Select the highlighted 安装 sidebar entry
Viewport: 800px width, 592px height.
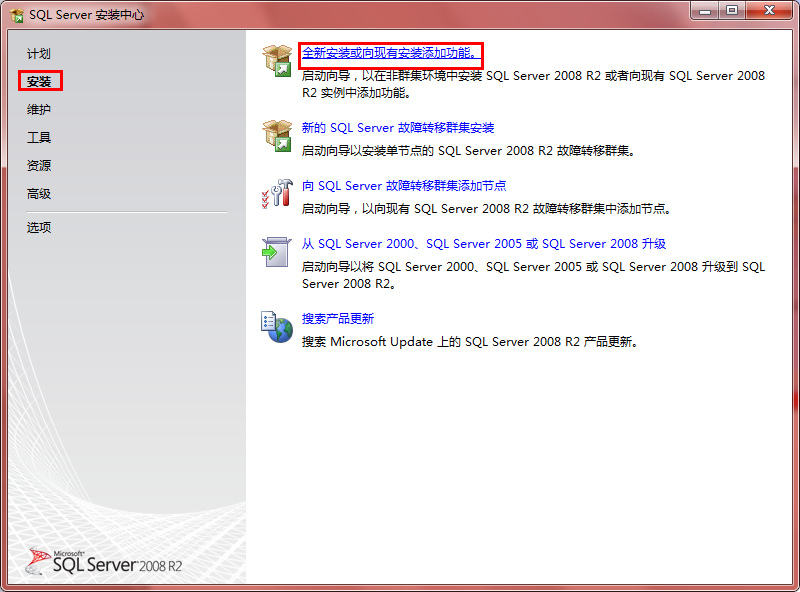click(39, 81)
